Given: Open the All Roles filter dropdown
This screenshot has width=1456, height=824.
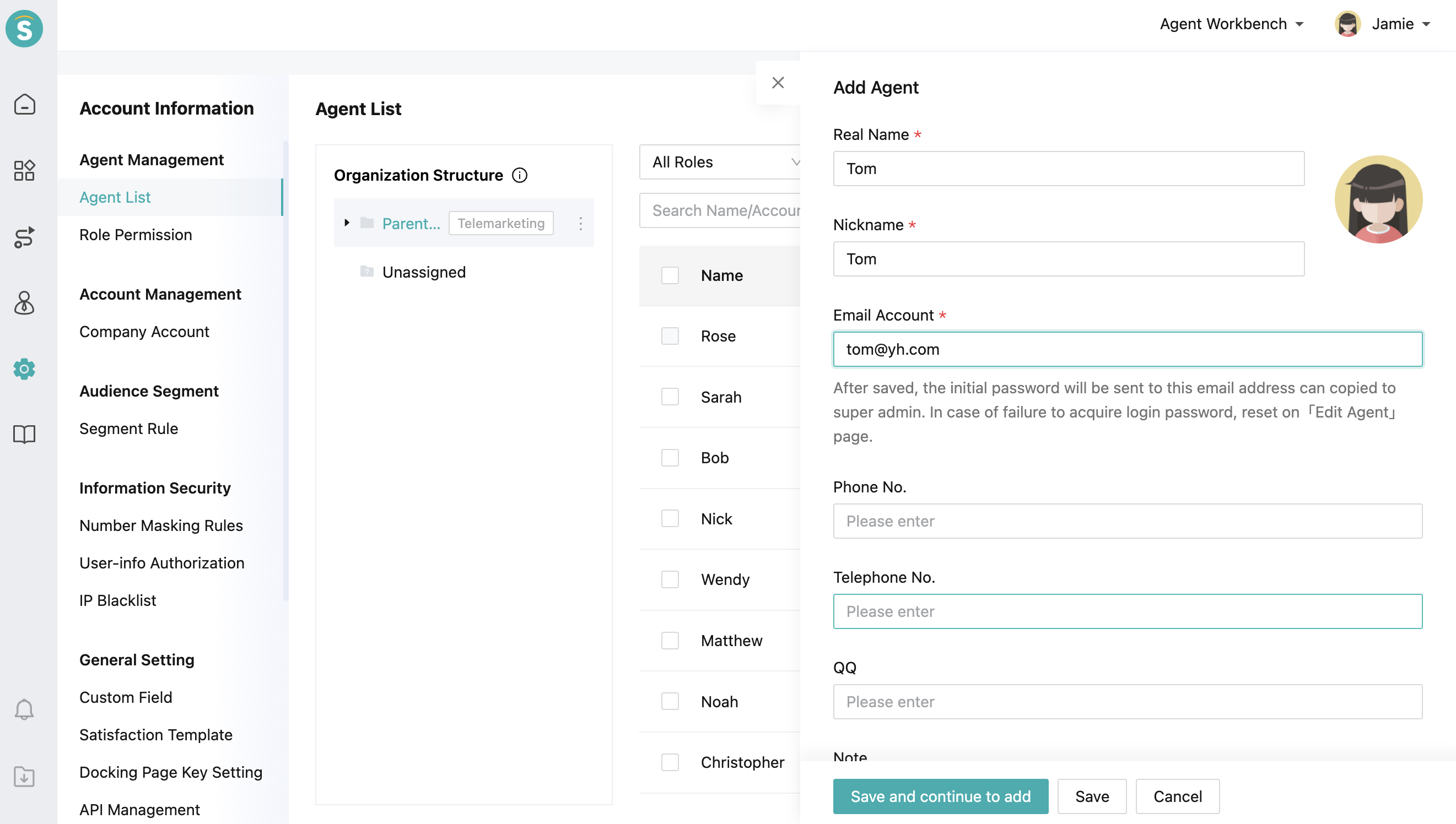Looking at the screenshot, I should 720,162.
